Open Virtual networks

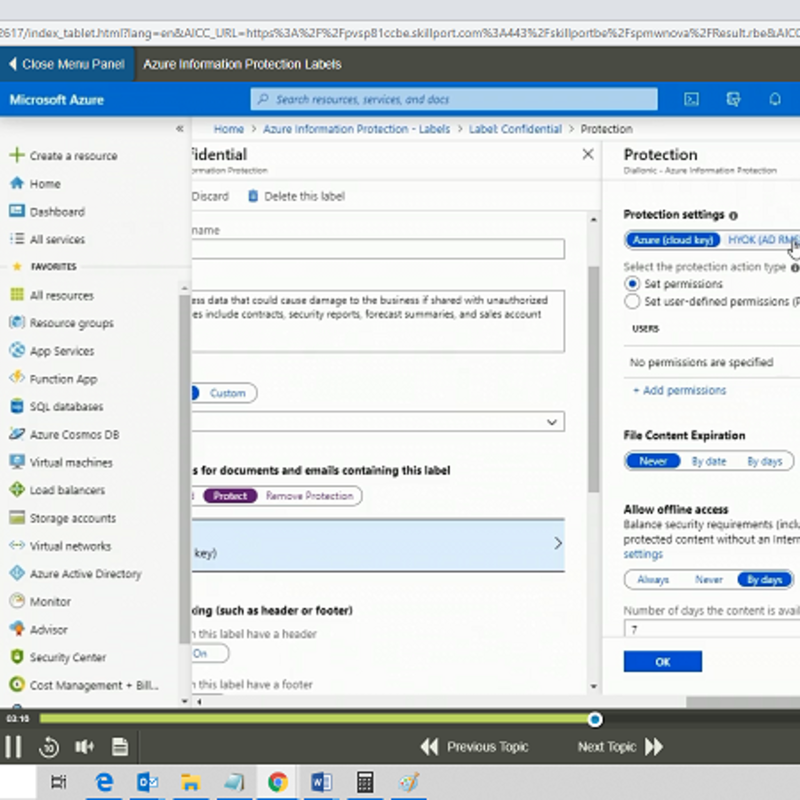[x=60, y=546]
